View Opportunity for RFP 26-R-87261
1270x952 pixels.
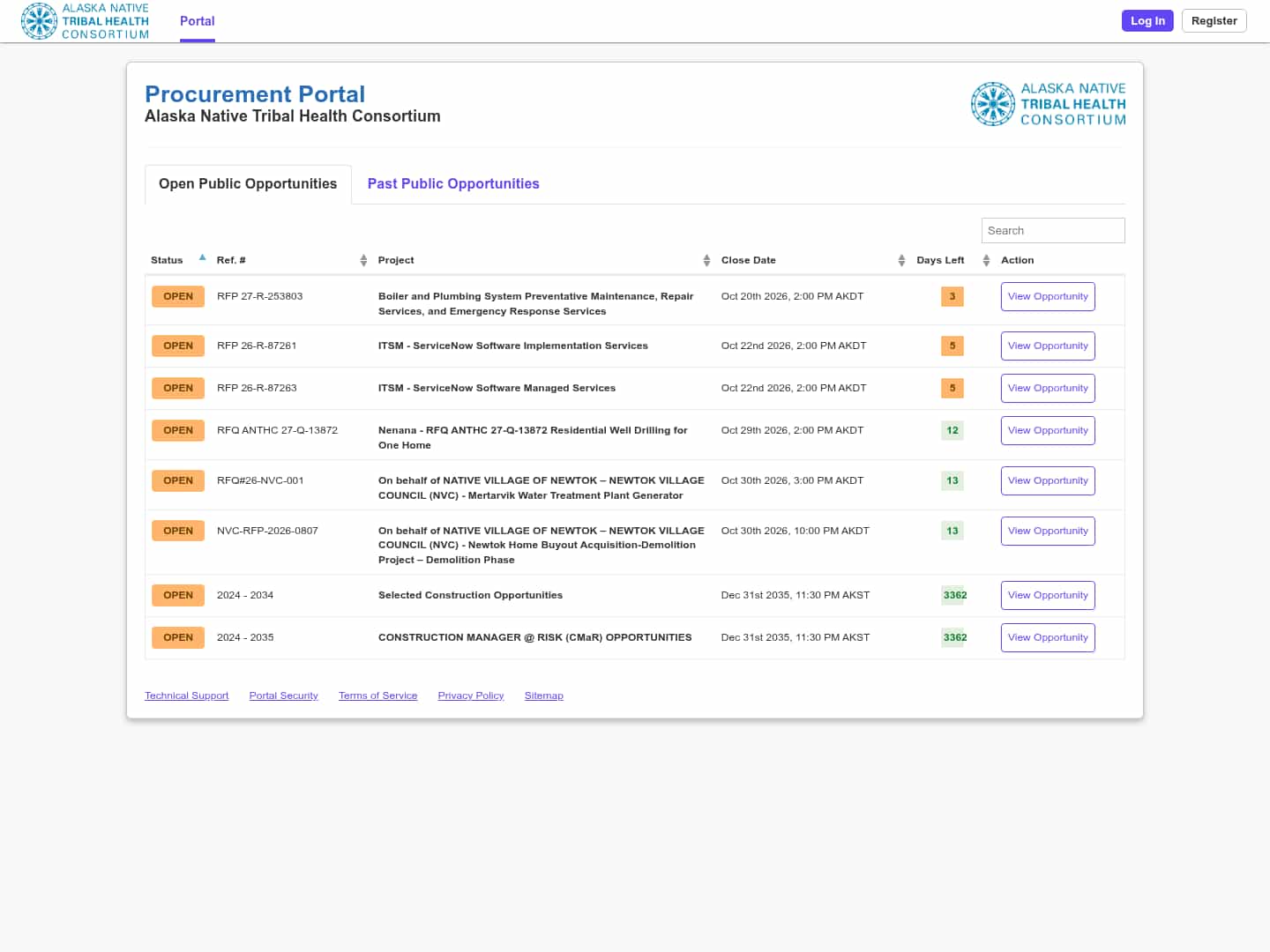pyautogui.click(x=1048, y=346)
